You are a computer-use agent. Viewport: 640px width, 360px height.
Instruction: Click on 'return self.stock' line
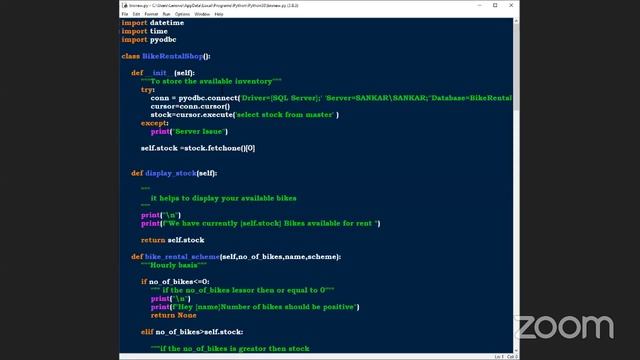(173, 240)
